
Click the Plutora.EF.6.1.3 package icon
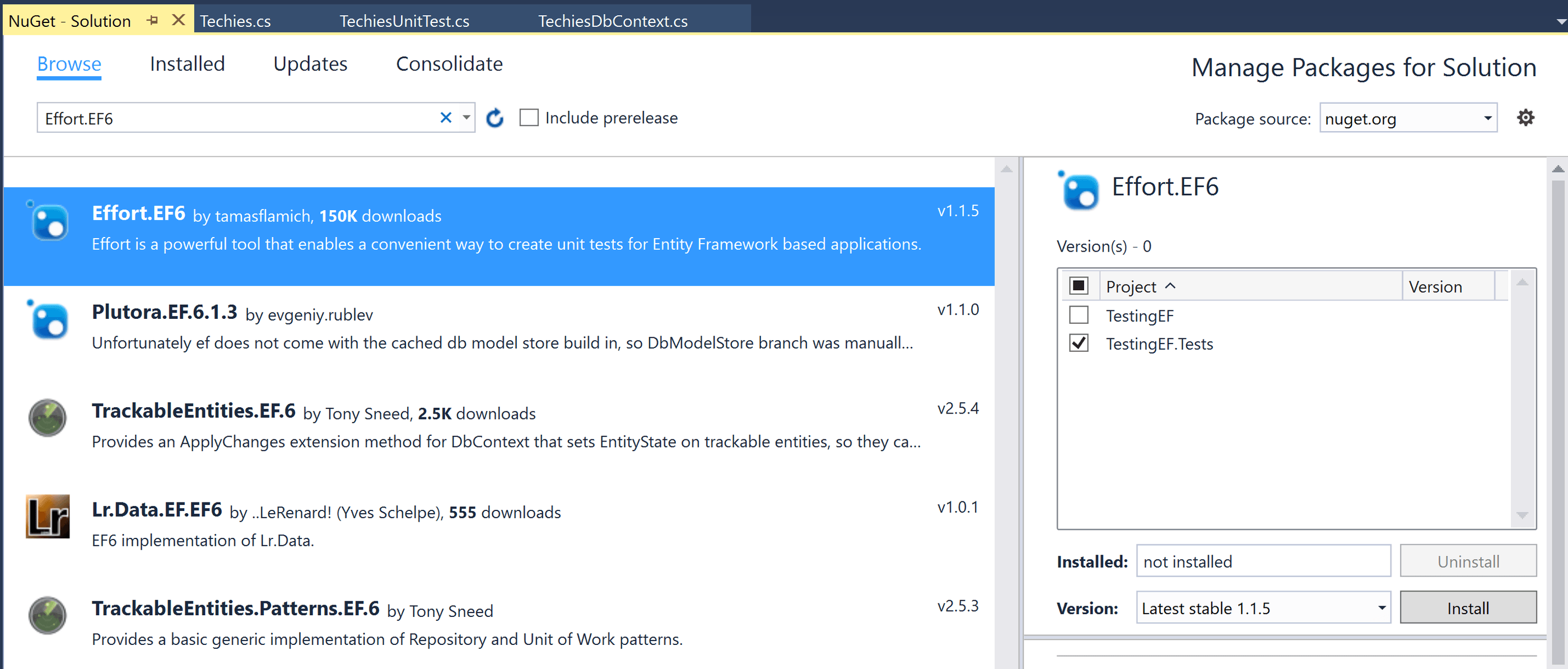click(x=48, y=319)
